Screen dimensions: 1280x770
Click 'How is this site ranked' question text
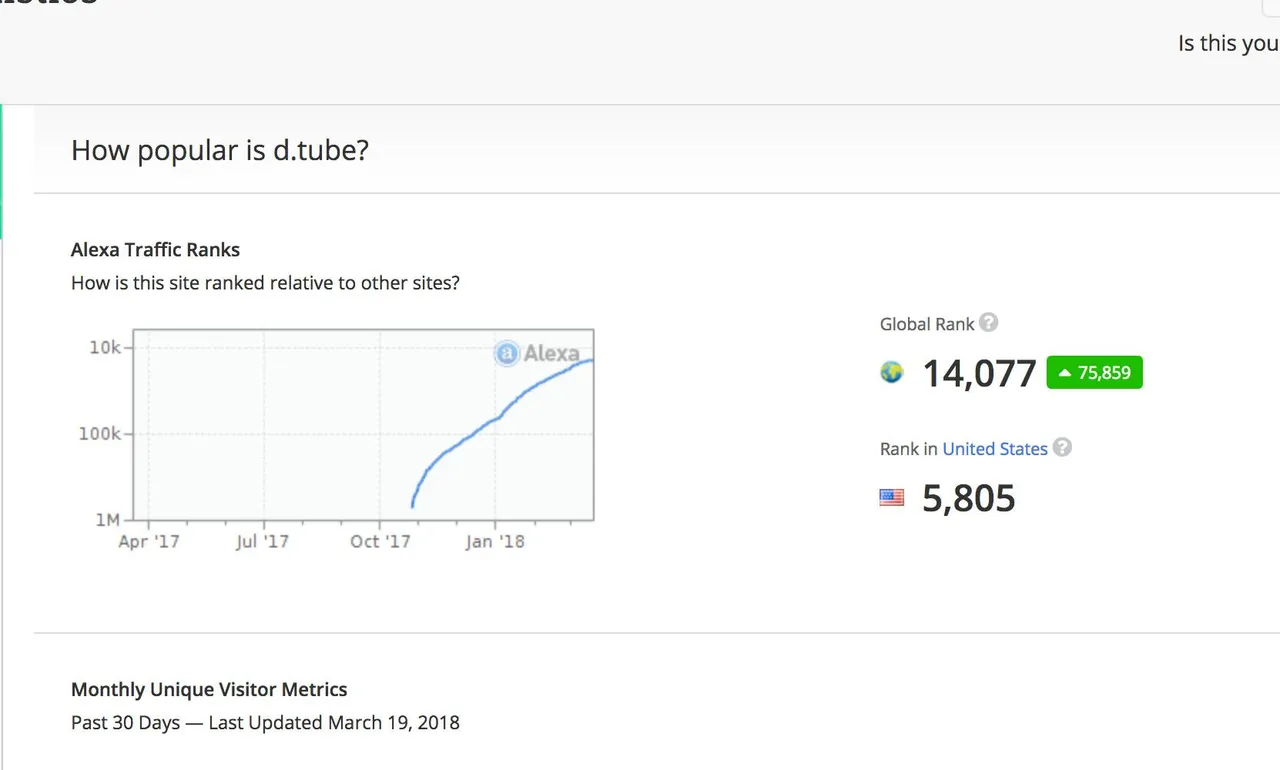265,283
